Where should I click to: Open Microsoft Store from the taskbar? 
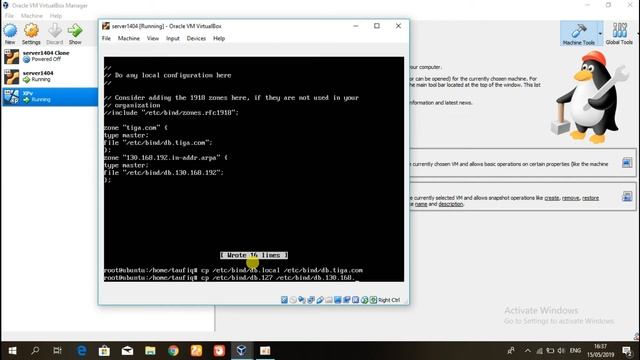tap(104, 350)
